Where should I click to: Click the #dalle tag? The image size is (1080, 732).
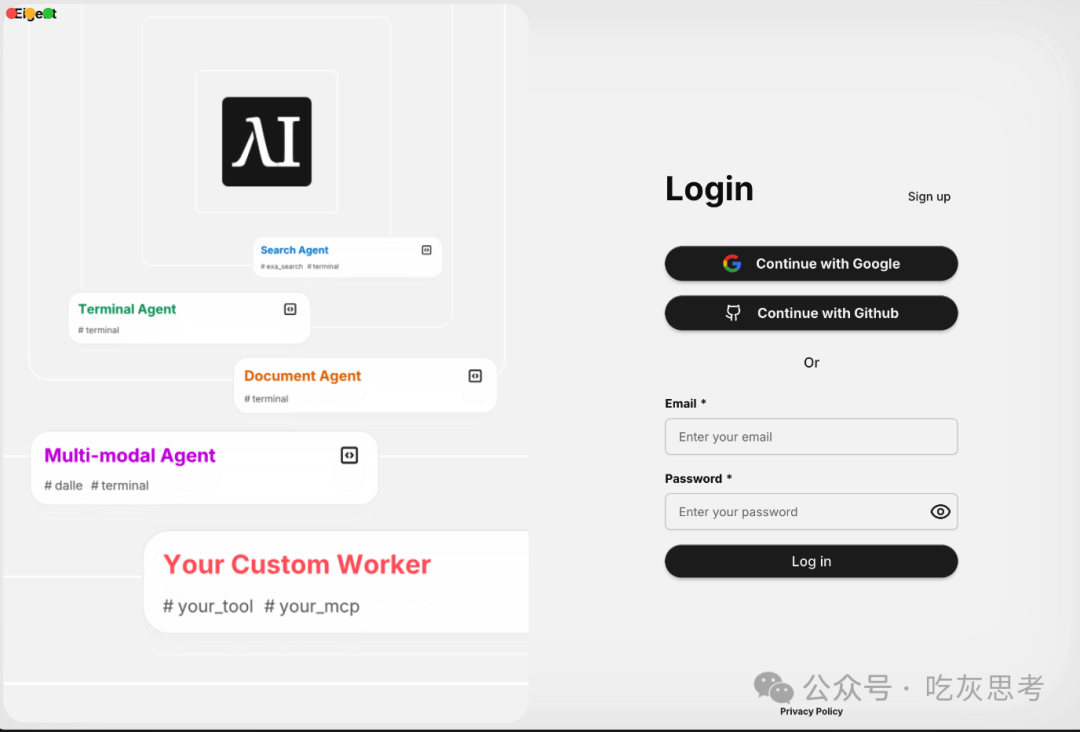63,485
